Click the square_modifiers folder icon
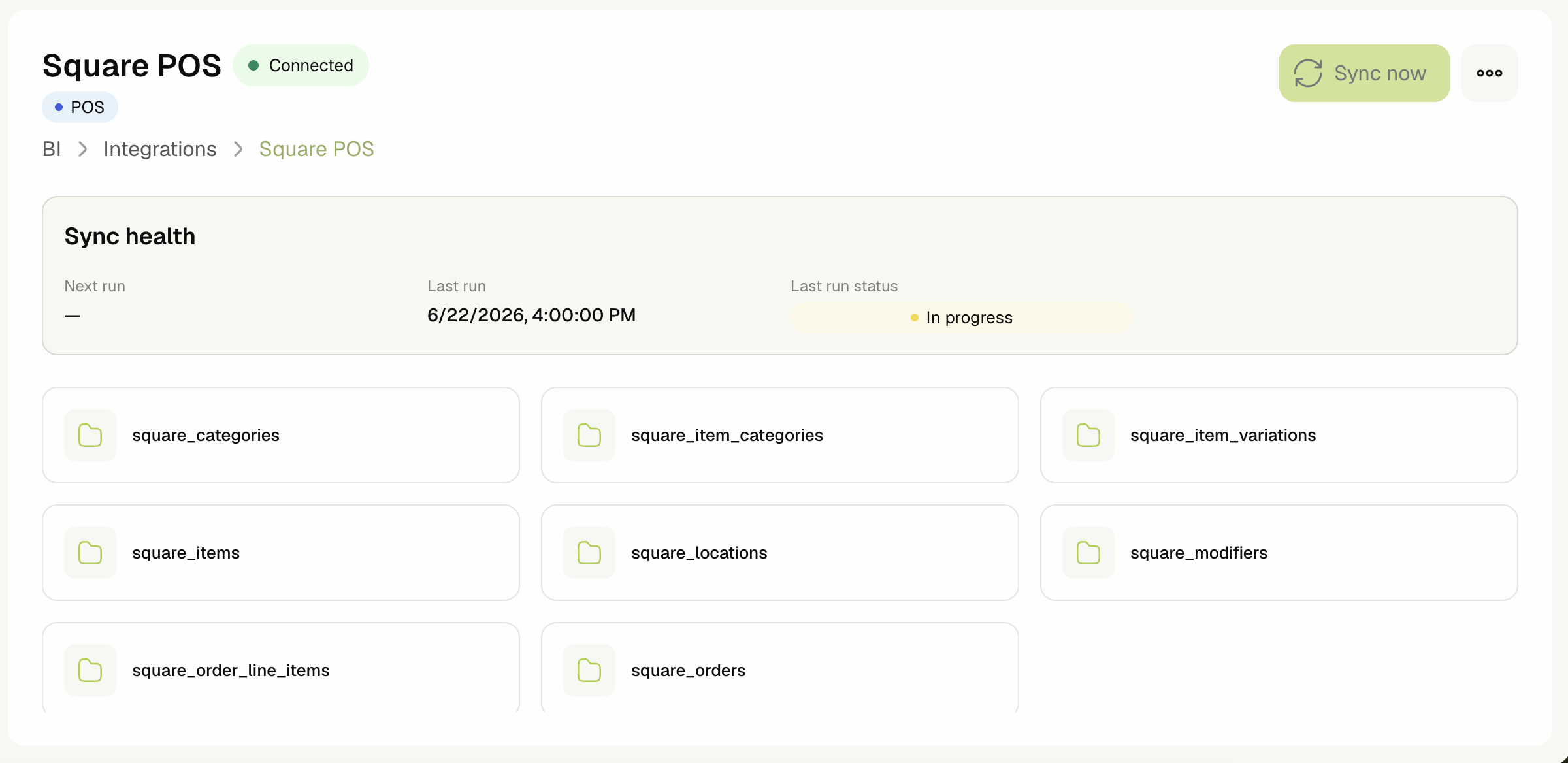The image size is (1568, 763). coord(1088,553)
